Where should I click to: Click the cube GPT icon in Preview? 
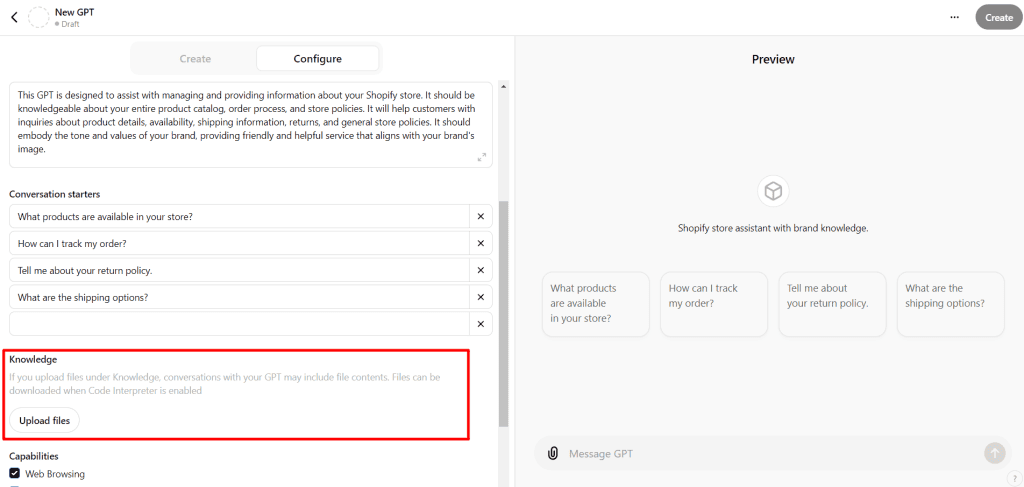[773, 191]
